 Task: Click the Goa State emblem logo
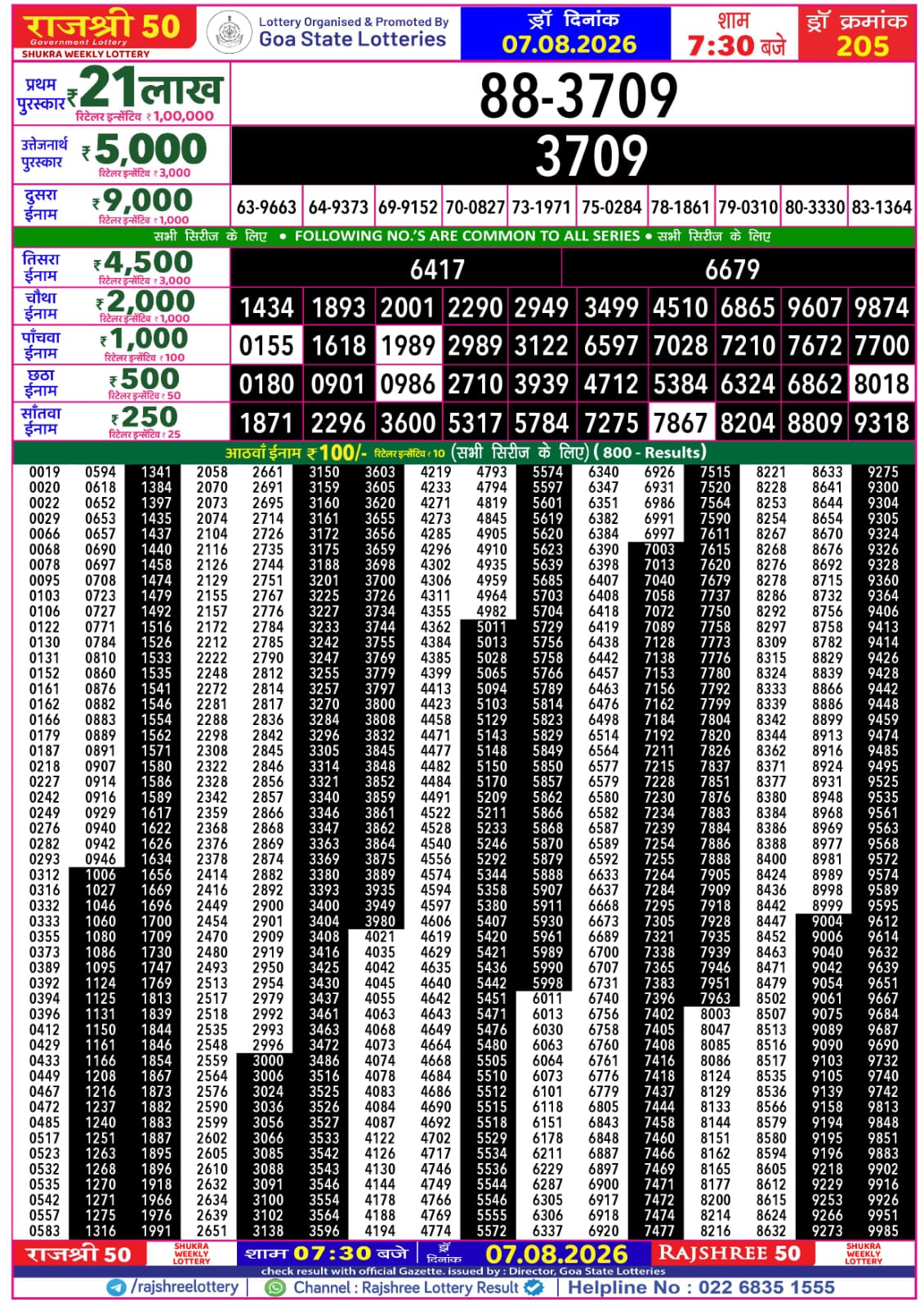pyautogui.click(x=229, y=33)
